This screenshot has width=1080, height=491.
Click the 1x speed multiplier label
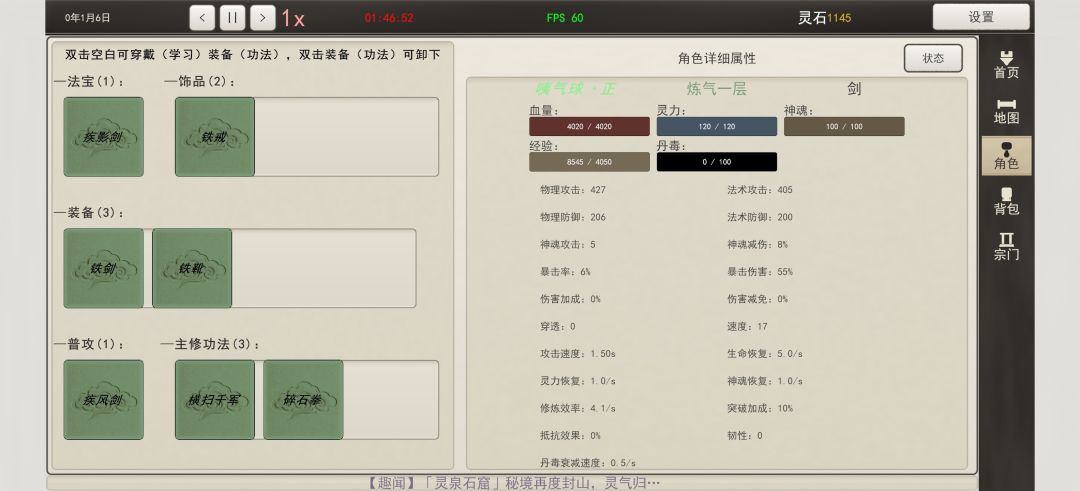[293, 19]
